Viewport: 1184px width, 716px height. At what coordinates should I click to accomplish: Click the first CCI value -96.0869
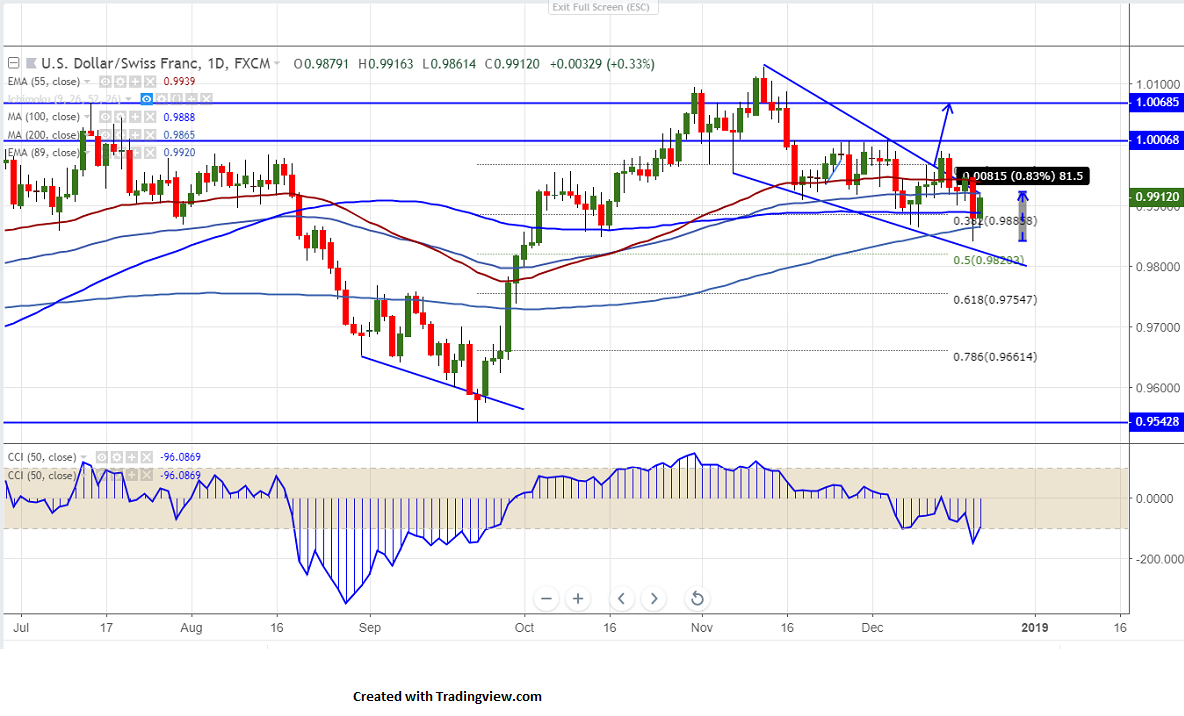coord(180,457)
